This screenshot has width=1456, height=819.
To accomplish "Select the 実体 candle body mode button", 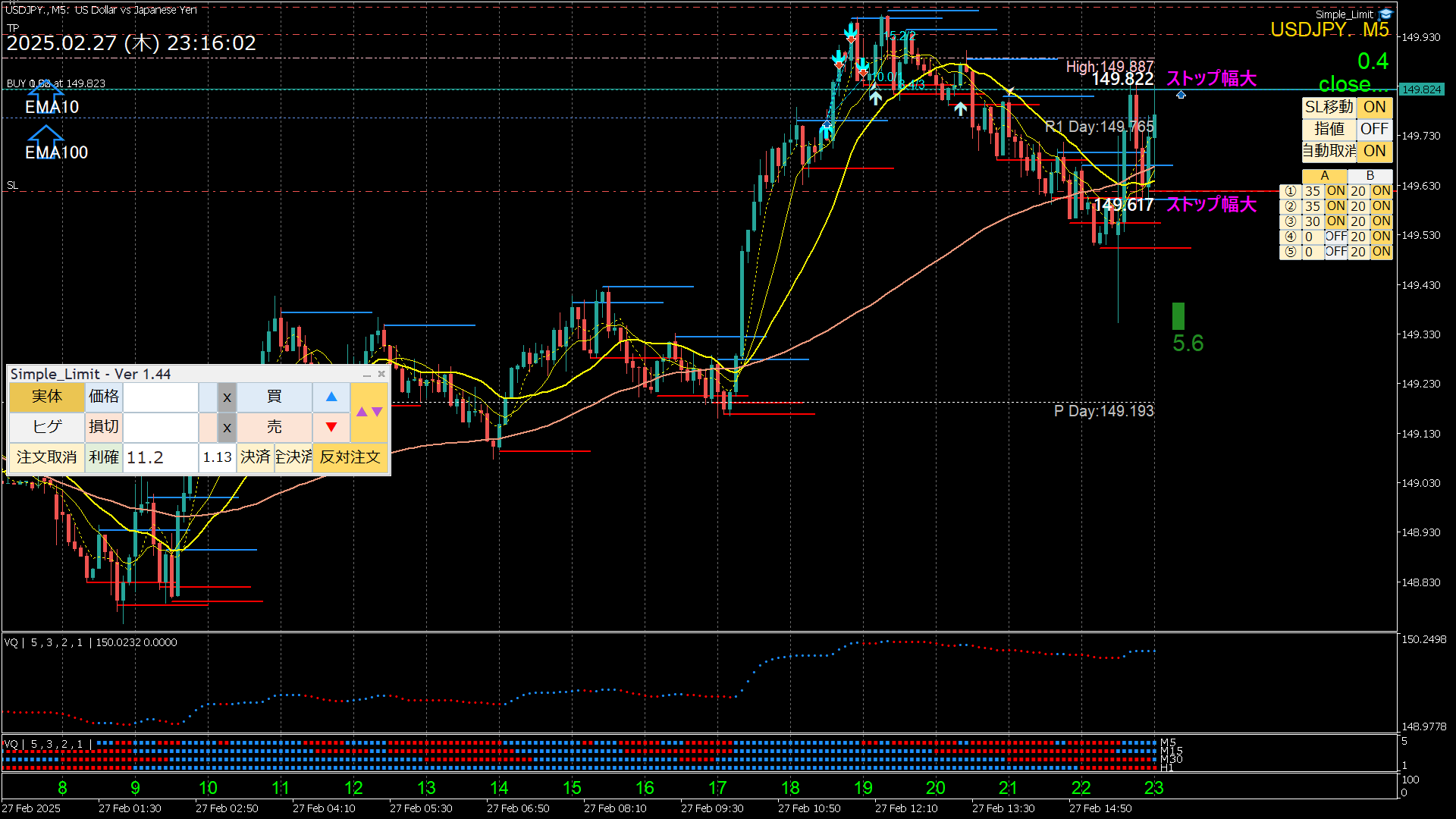I will [46, 397].
